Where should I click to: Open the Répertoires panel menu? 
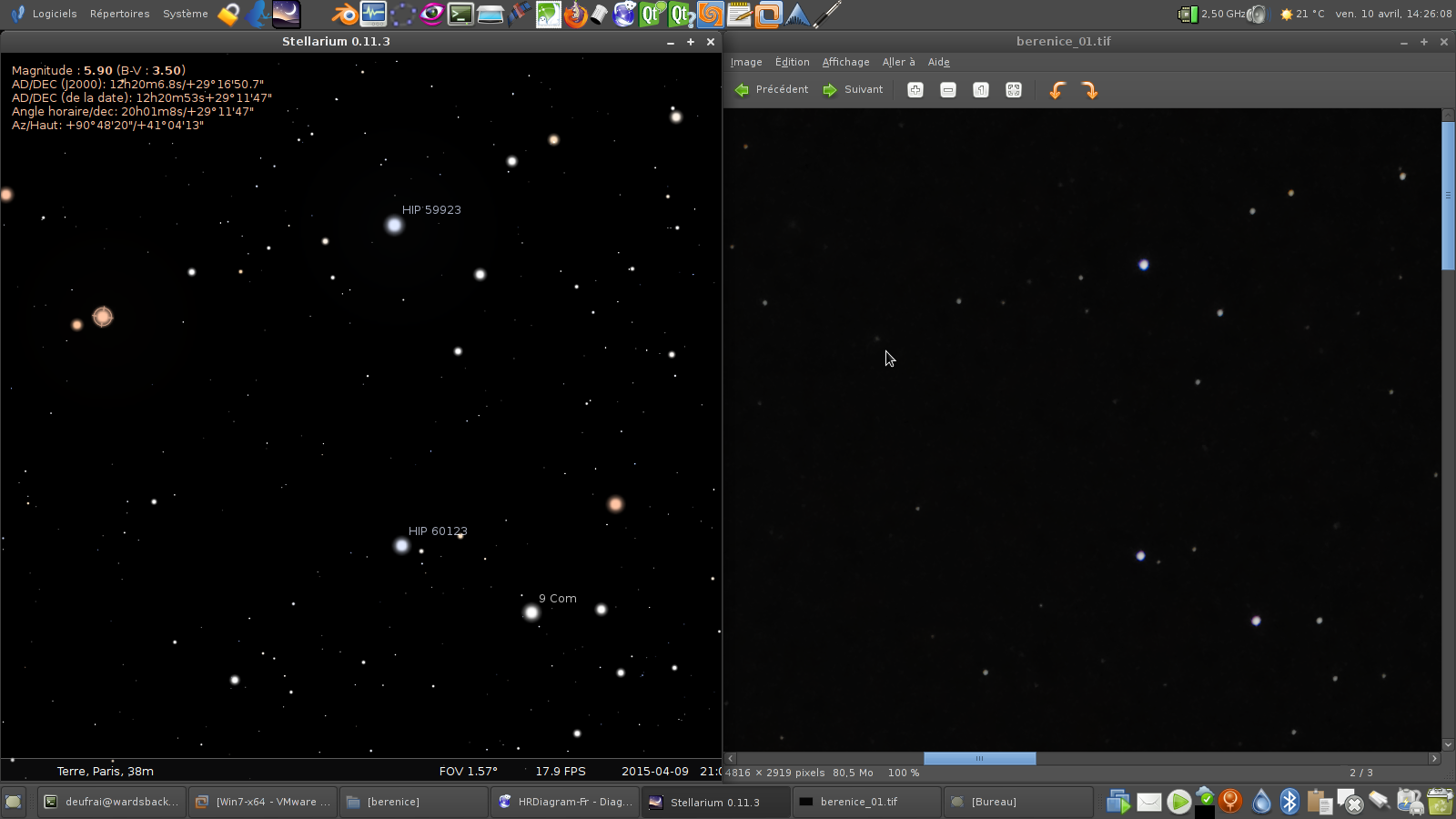point(120,14)
